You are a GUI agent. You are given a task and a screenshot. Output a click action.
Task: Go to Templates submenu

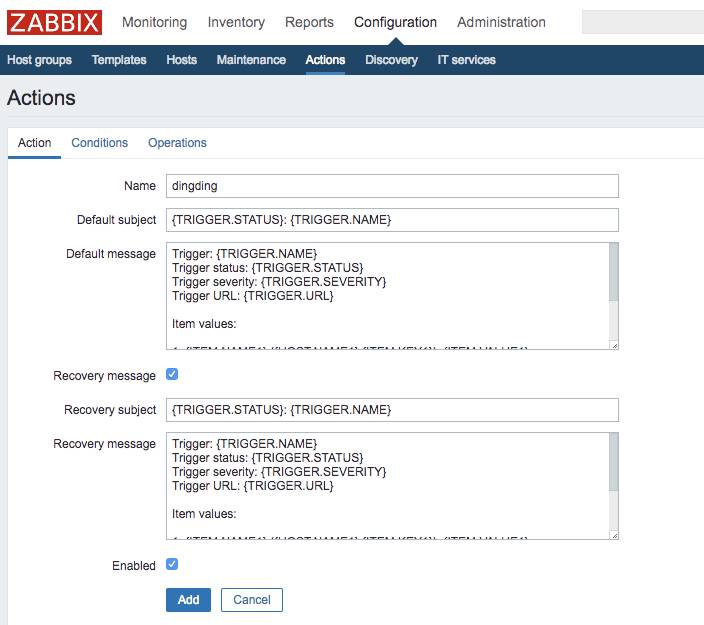click(119, 60)
